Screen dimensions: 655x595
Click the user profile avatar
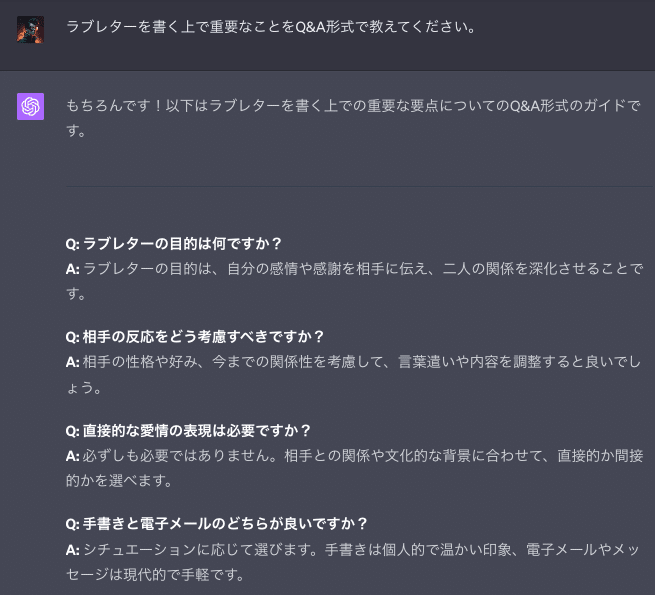[x=30, y=28]
